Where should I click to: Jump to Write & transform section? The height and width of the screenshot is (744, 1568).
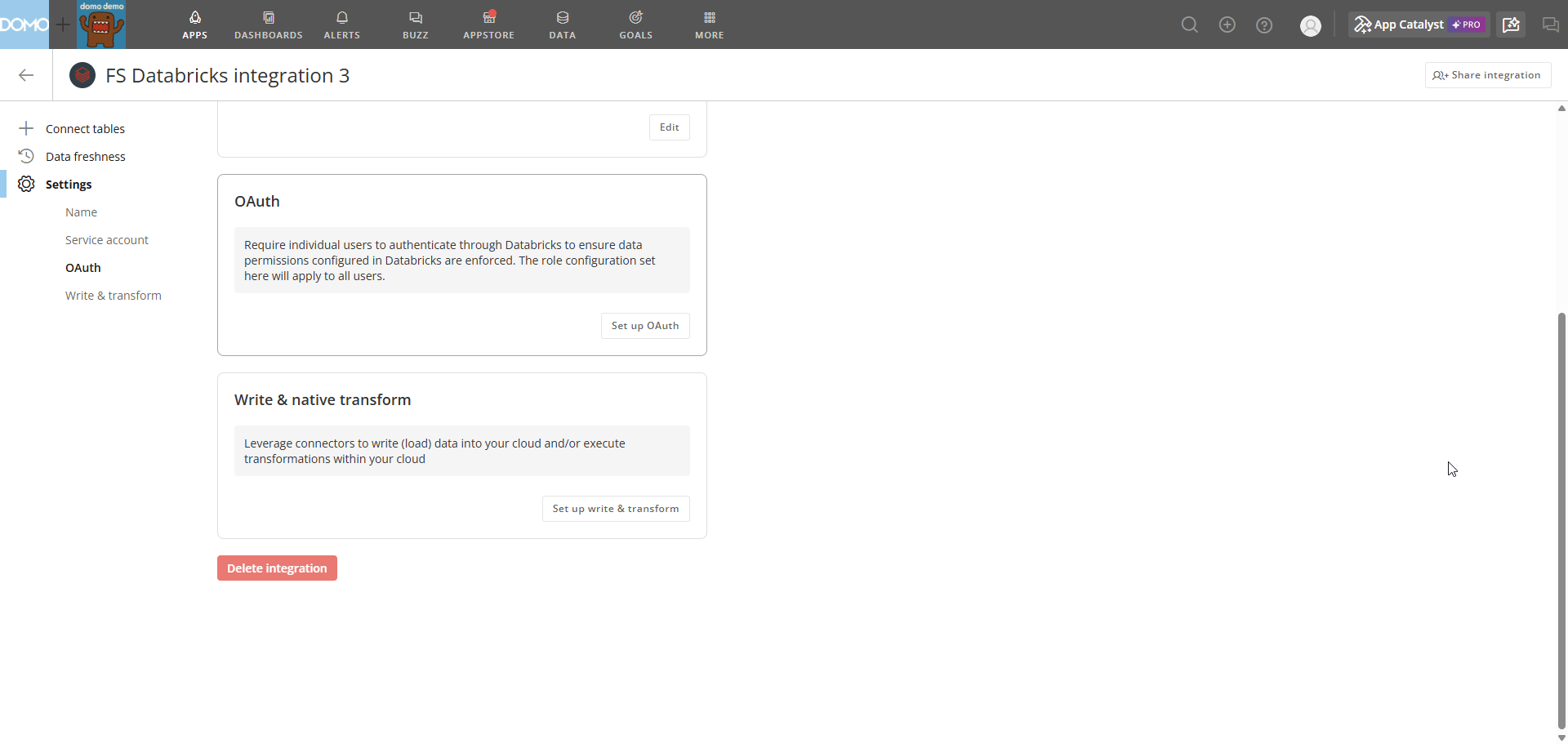coord(114,296)
